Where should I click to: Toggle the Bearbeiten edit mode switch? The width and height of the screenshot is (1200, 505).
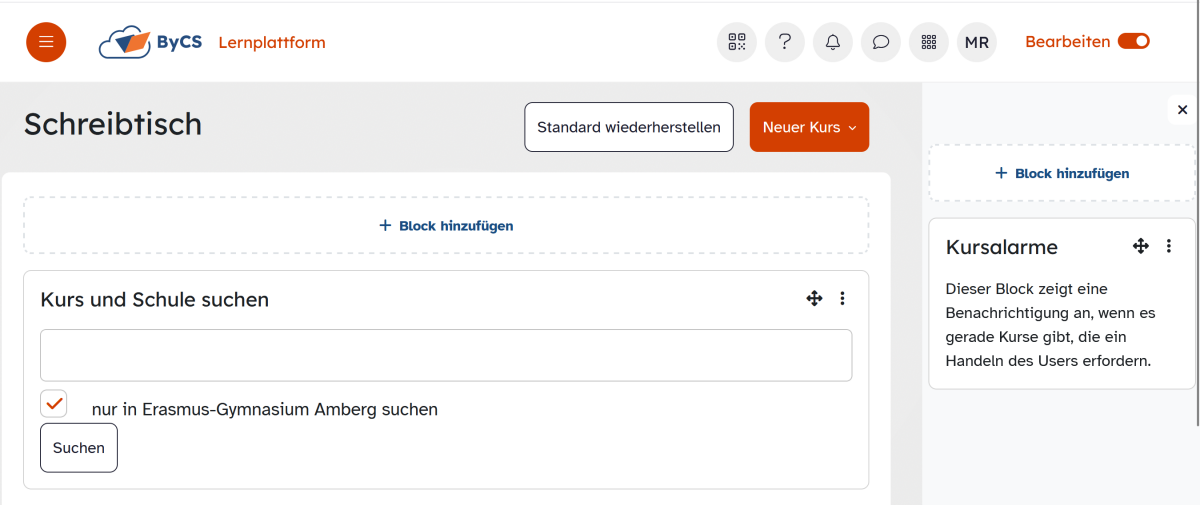pos(1134,42)
